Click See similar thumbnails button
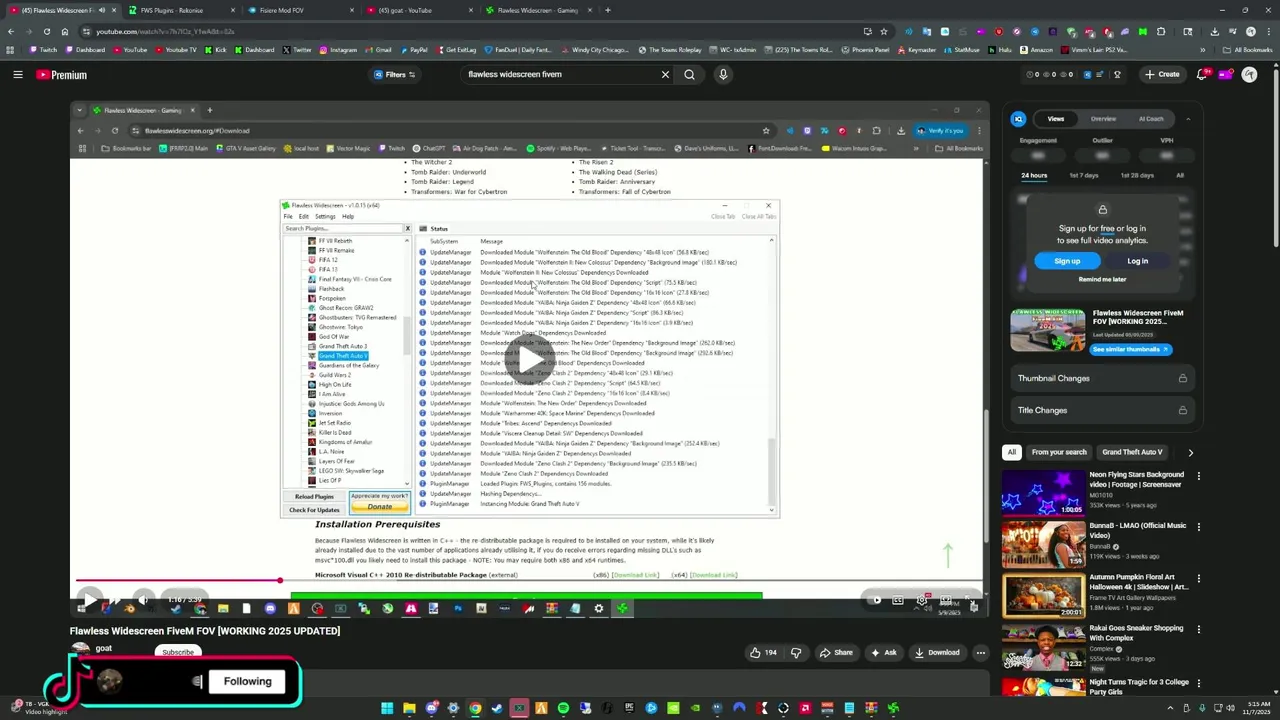1280x720 pixels. point(1129,349)
